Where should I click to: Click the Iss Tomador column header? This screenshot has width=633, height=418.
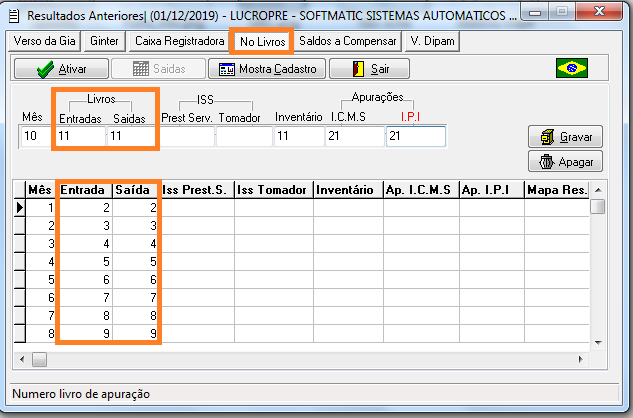[274, 190]
